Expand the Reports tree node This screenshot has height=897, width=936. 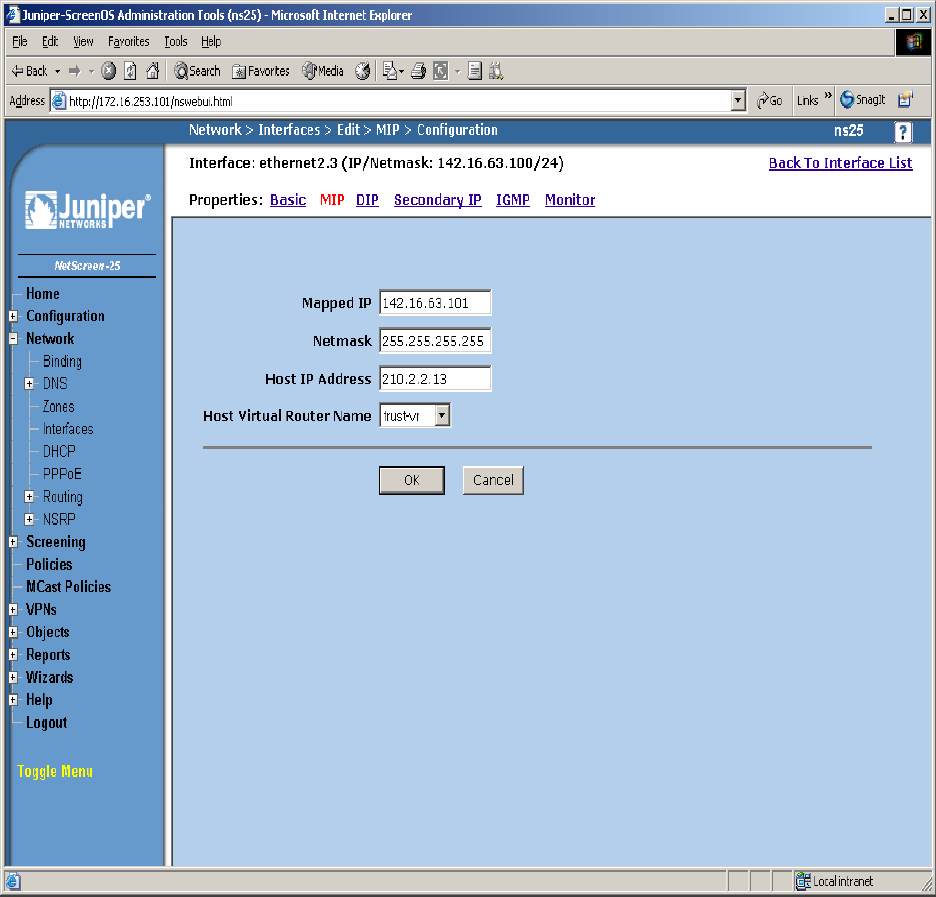point(13,655)
